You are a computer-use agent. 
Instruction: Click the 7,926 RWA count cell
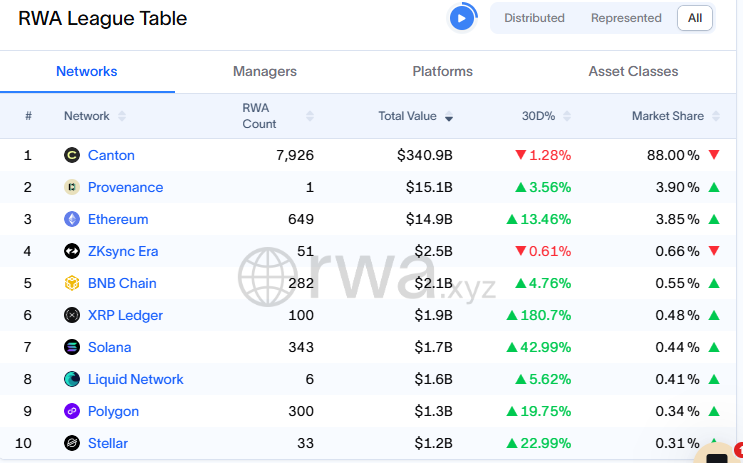point(295,155)
